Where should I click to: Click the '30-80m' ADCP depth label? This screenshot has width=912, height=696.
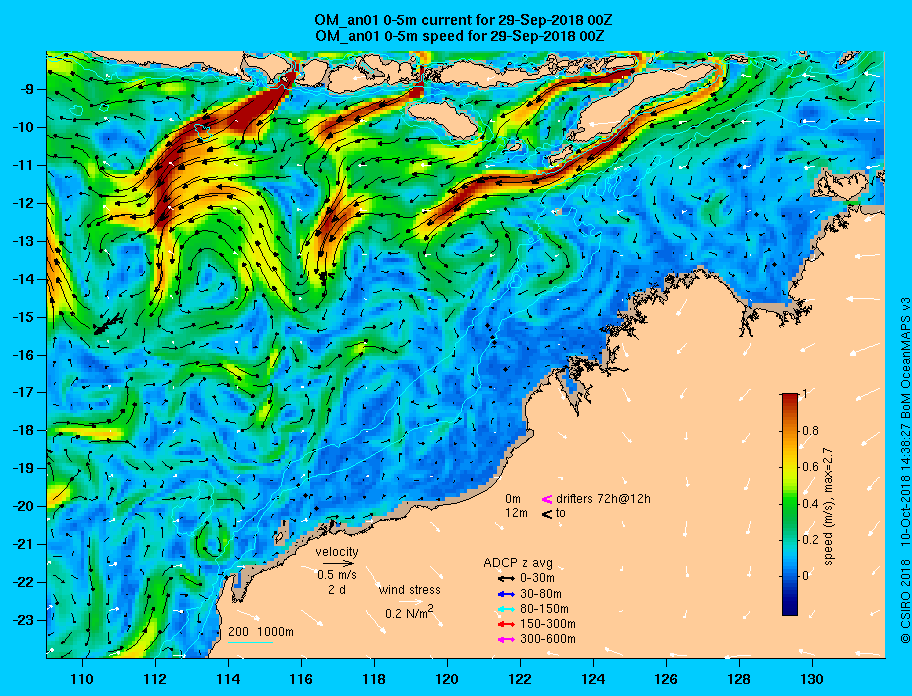pos(541,594)
